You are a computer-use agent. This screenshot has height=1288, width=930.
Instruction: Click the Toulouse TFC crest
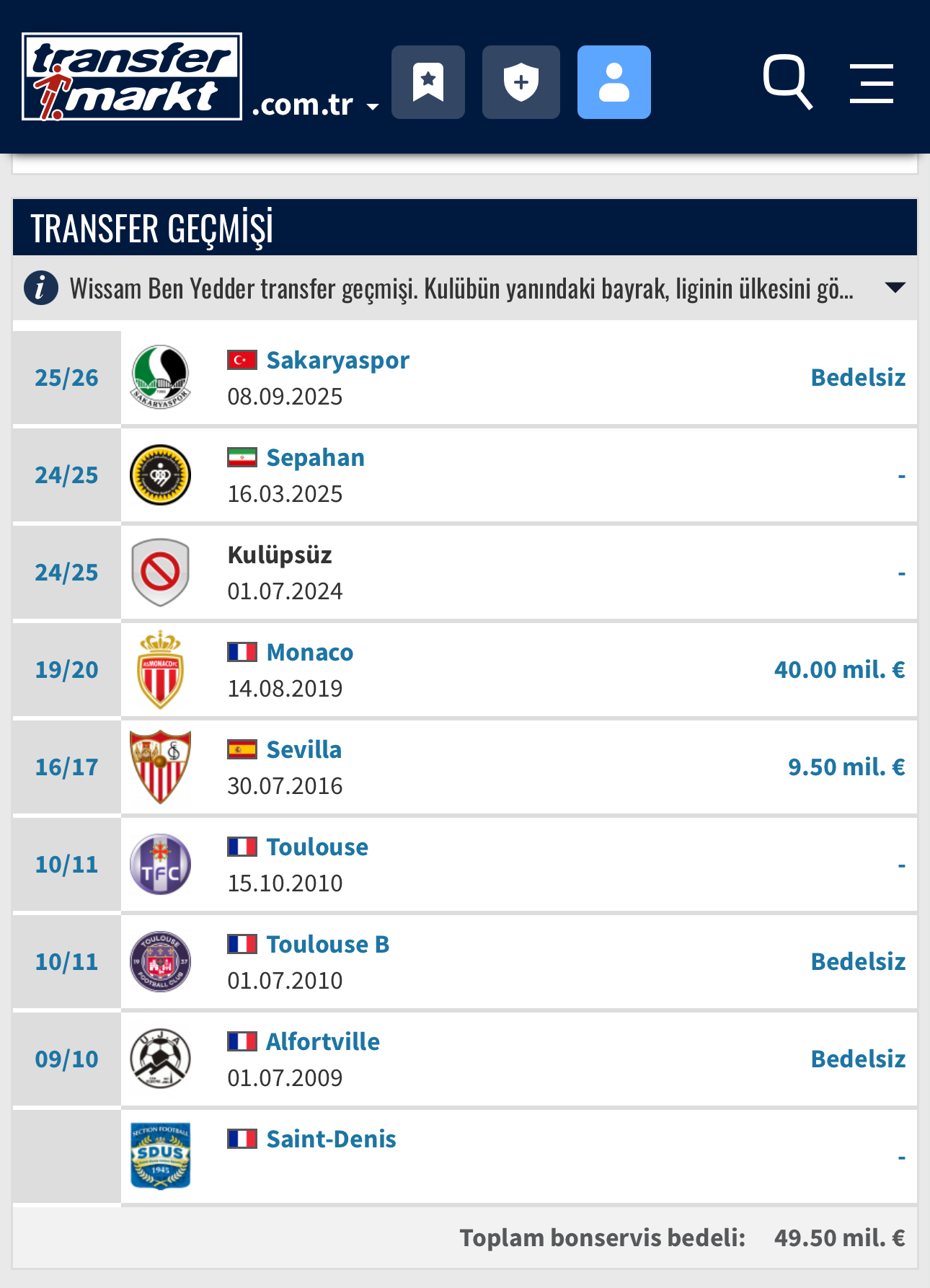coord(160,864)
